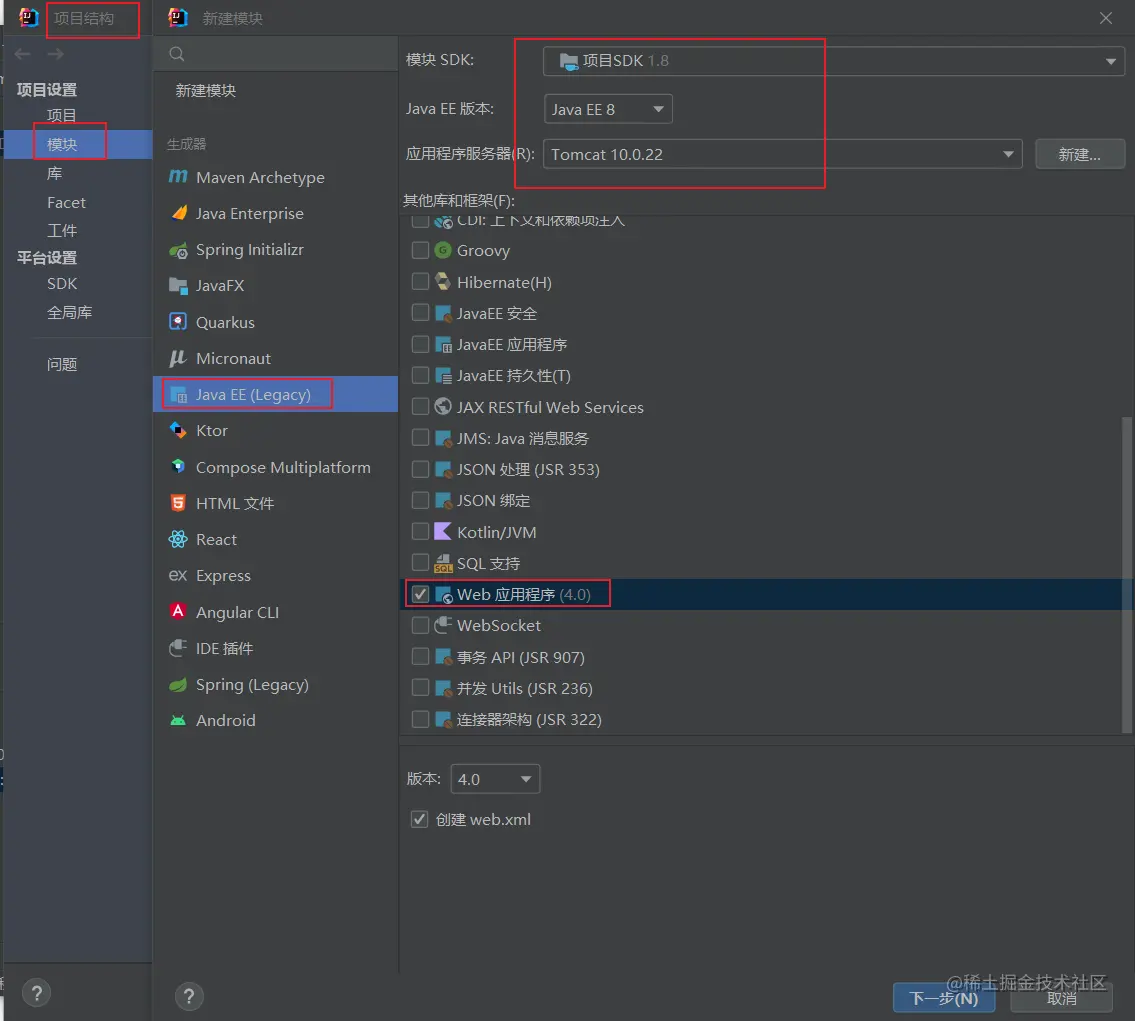Open help in the Project Structure window
The image size is (1135, 1021).
36,993
